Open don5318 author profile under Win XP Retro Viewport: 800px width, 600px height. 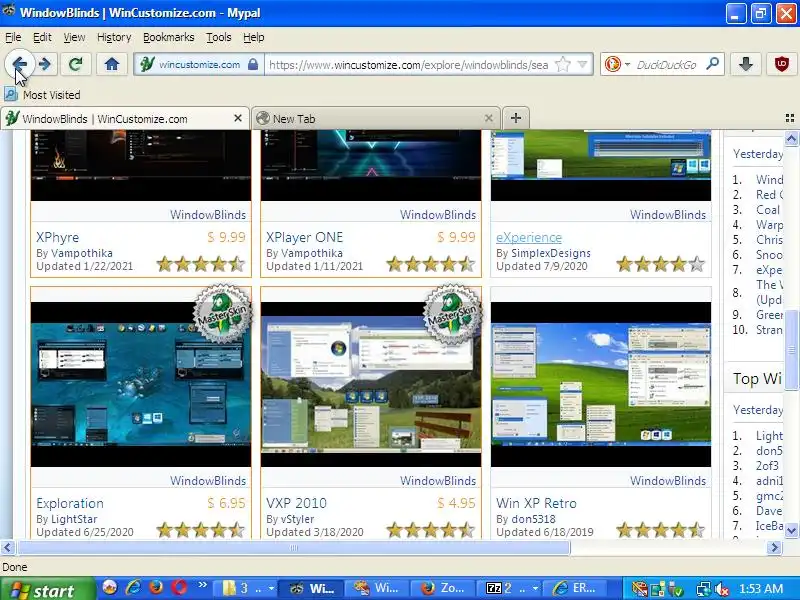534,519
